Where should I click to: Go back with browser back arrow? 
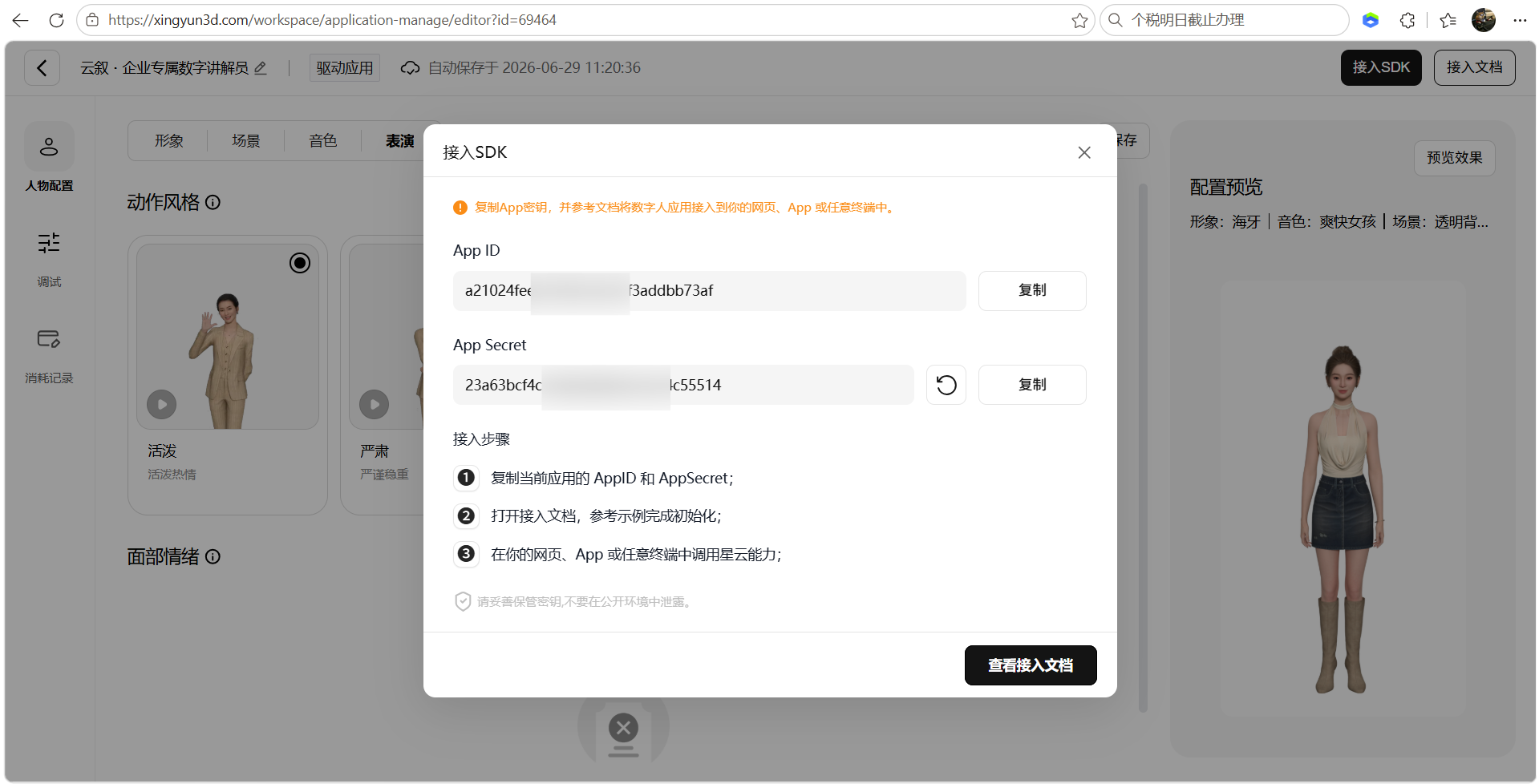pyautogui.click(x=20, y=20)
